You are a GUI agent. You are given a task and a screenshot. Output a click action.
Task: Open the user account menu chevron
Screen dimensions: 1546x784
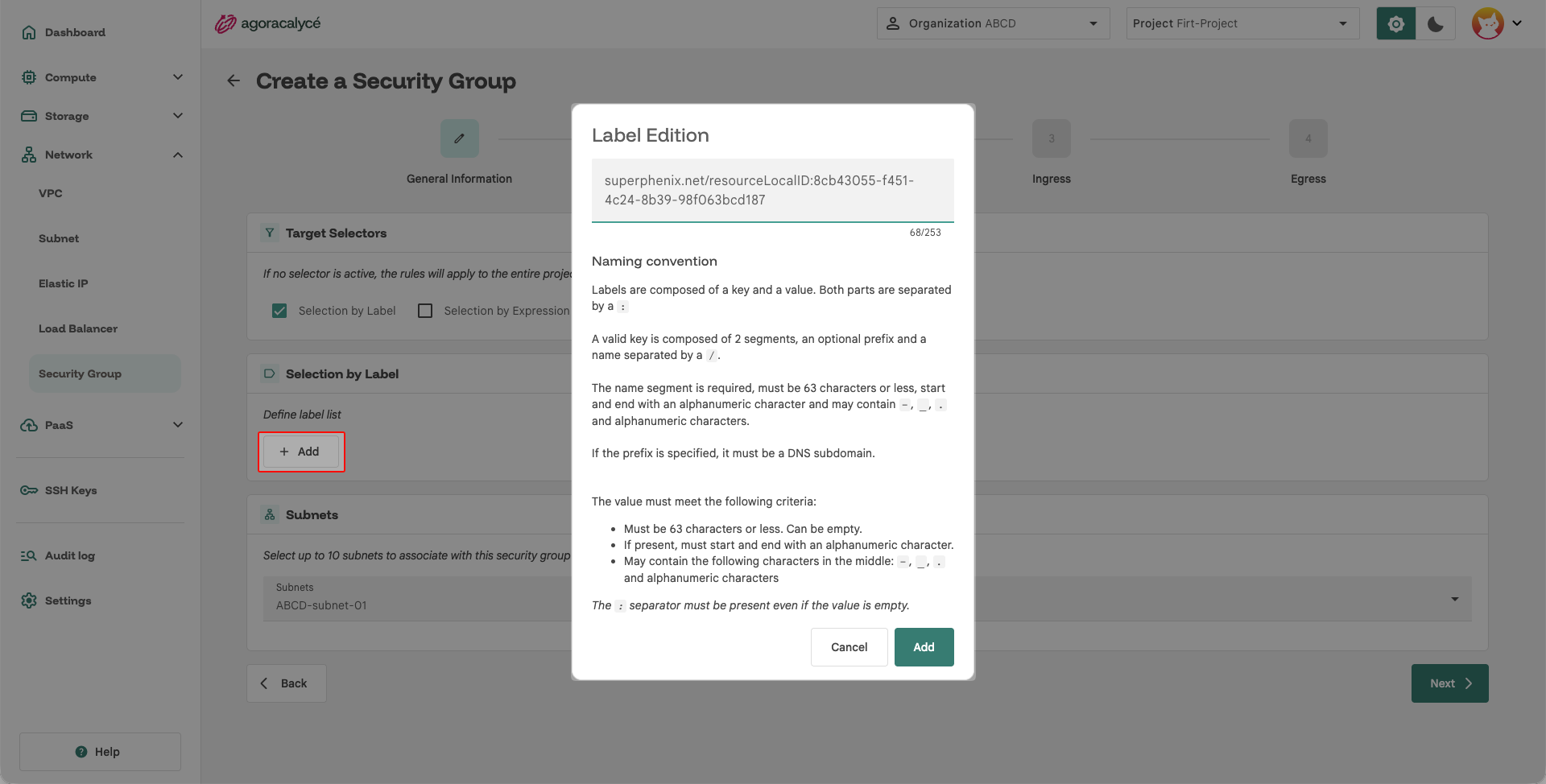pyautogui.click(x=1517, y=23)
